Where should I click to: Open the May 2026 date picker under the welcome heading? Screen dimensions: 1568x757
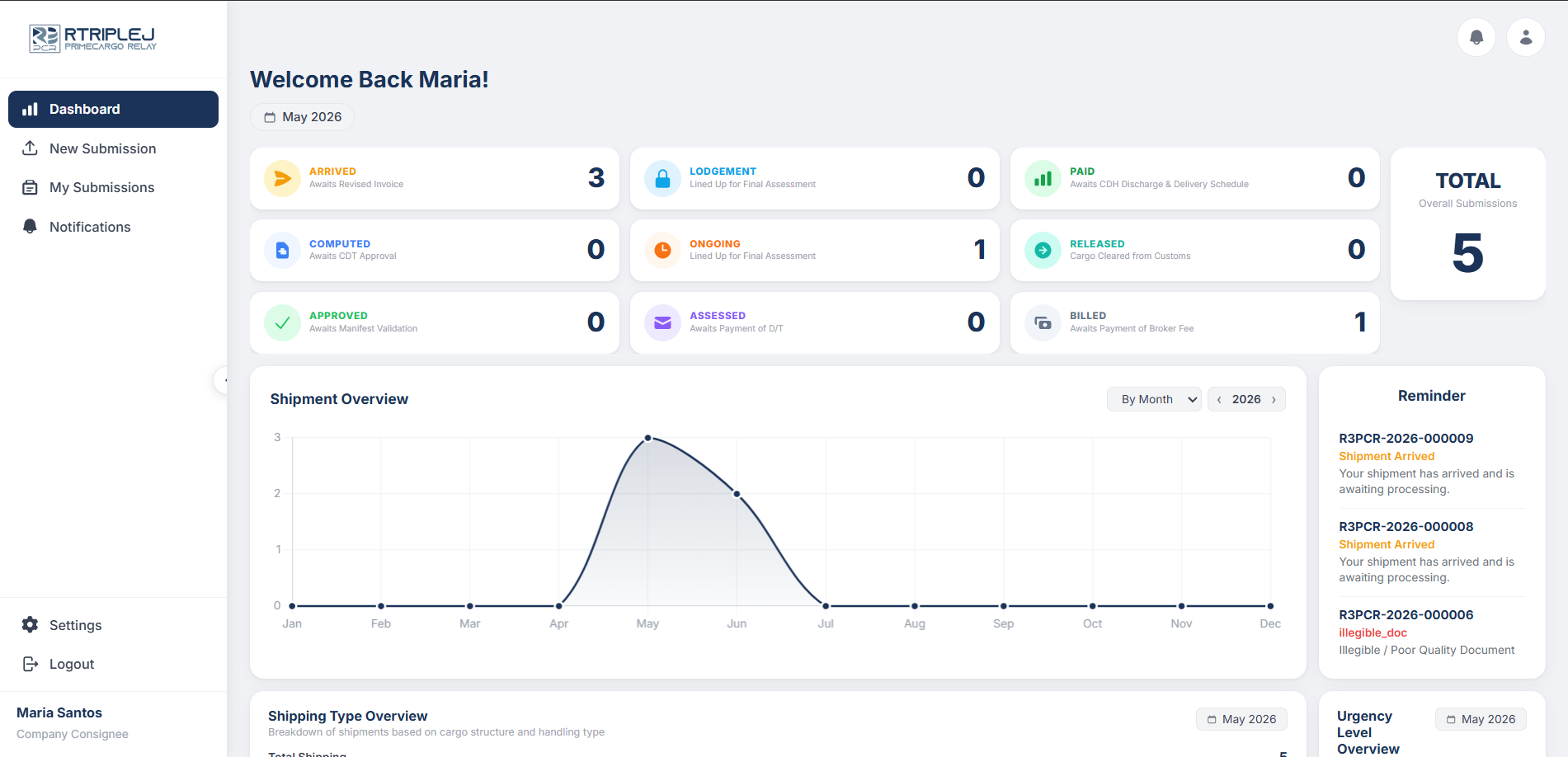303,117
